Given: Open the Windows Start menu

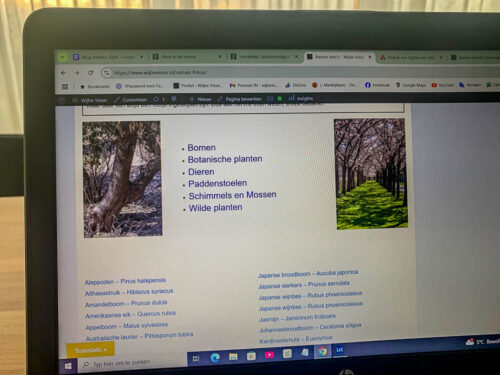Looking at the screenshot, I should 68,366.
